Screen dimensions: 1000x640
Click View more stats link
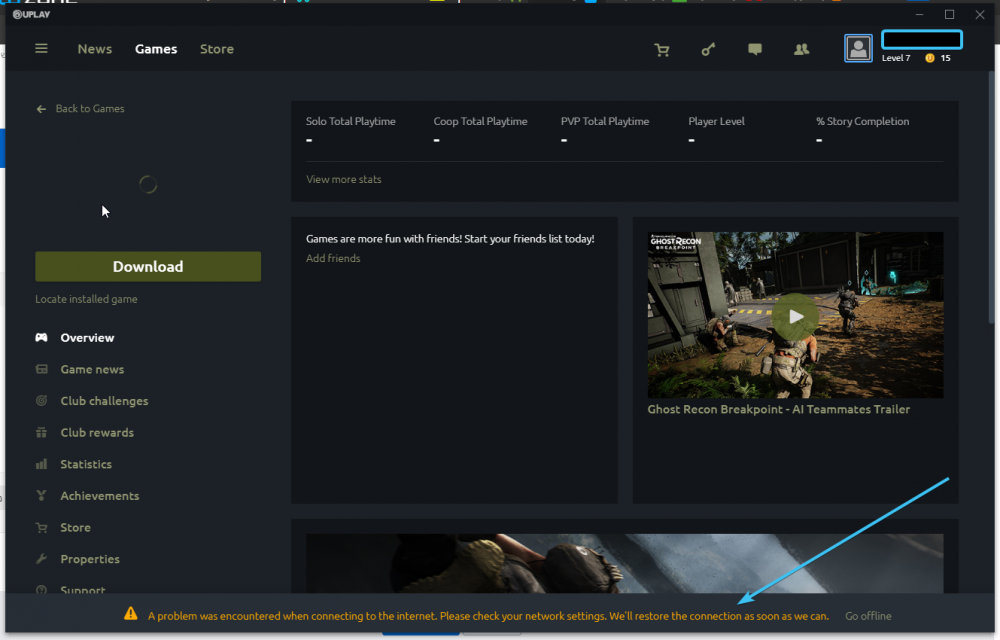point(344,179)
